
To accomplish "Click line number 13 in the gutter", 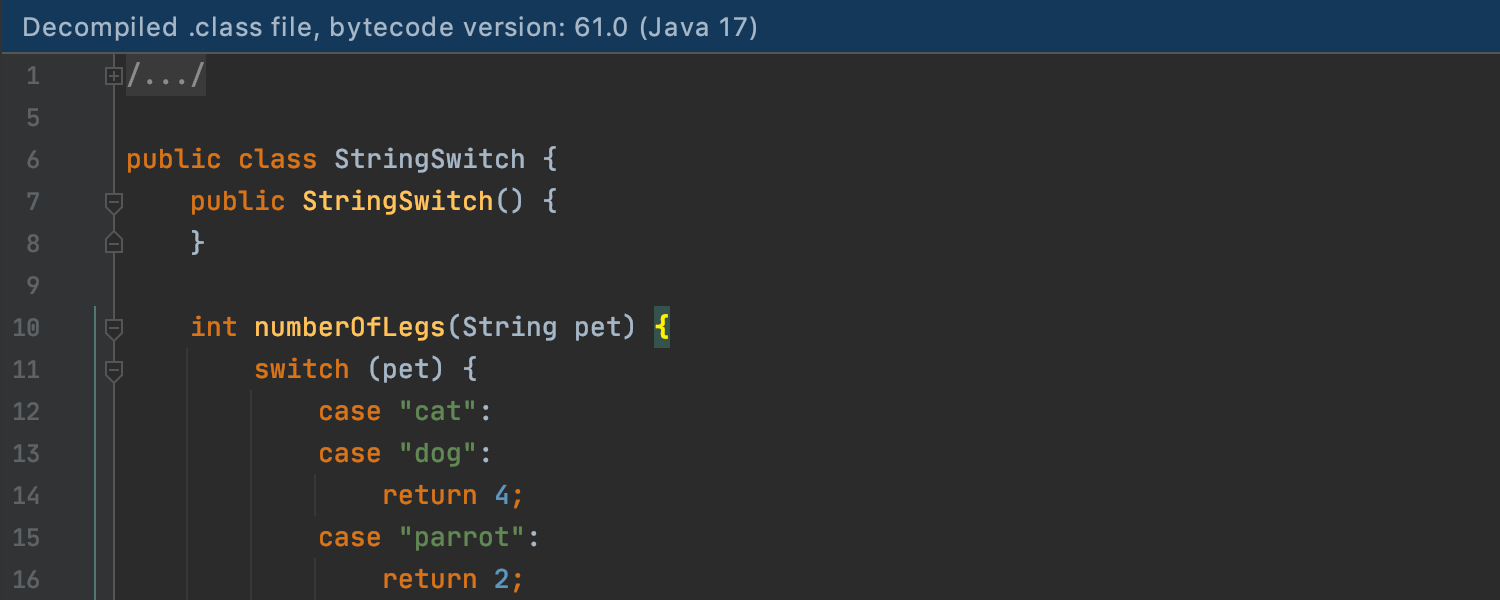I will [x=27, y=454].
